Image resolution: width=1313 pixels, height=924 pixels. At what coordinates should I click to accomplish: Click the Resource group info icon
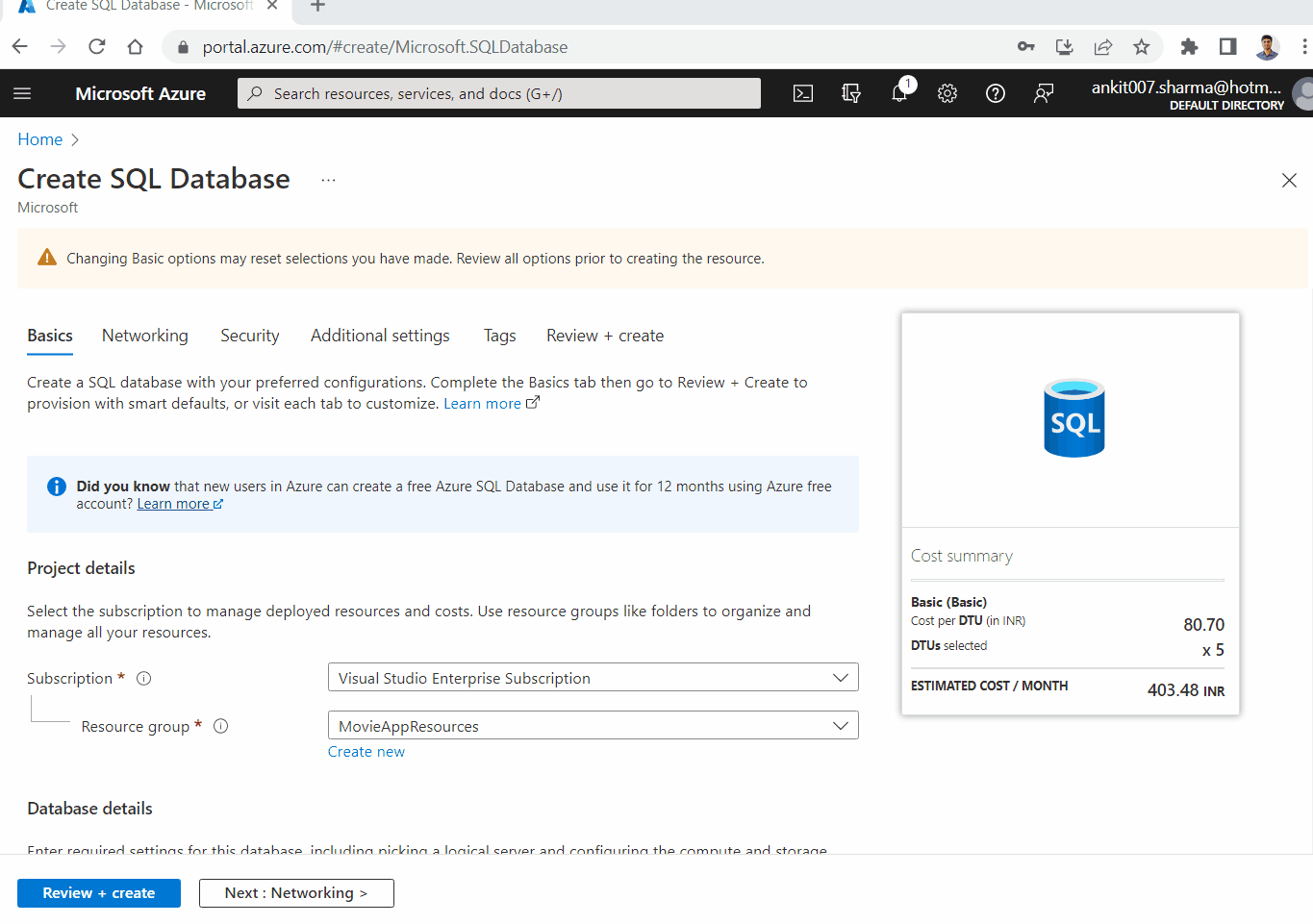220,726
